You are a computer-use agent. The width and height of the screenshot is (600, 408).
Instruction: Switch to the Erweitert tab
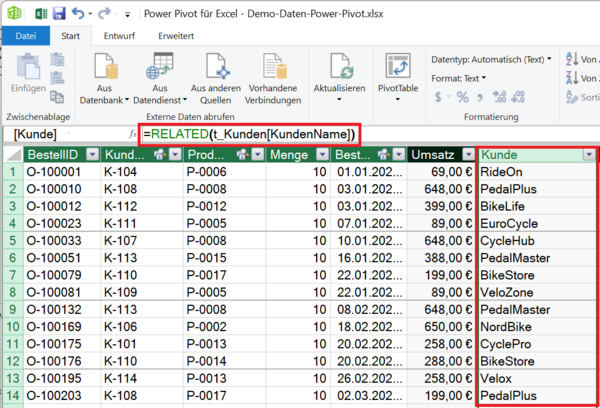click(x=176, y=36)
